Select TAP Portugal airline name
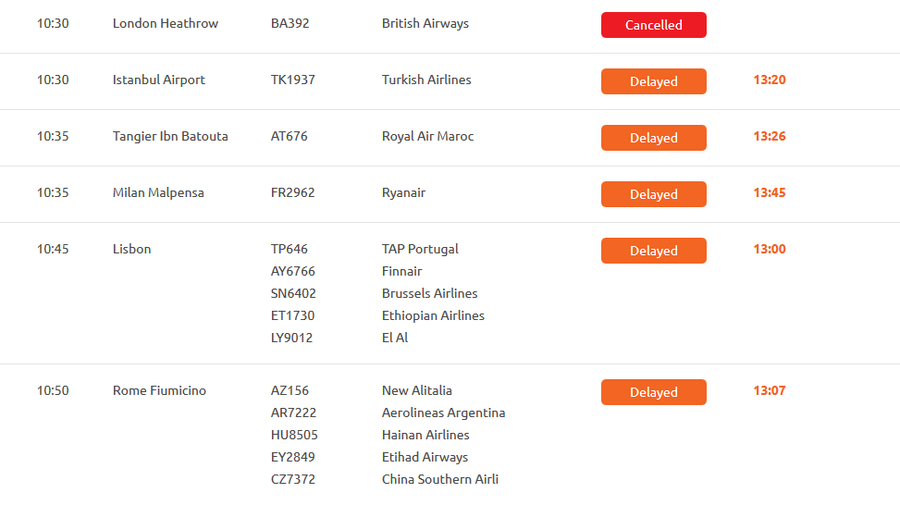Screen dimensions: 900x505 click(x=420, y=249)
